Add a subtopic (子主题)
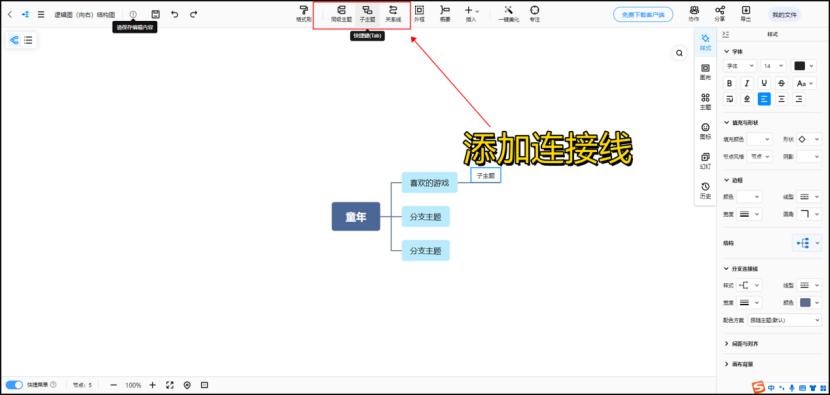Viewport: 830px width, 395px height. (366, 14)
